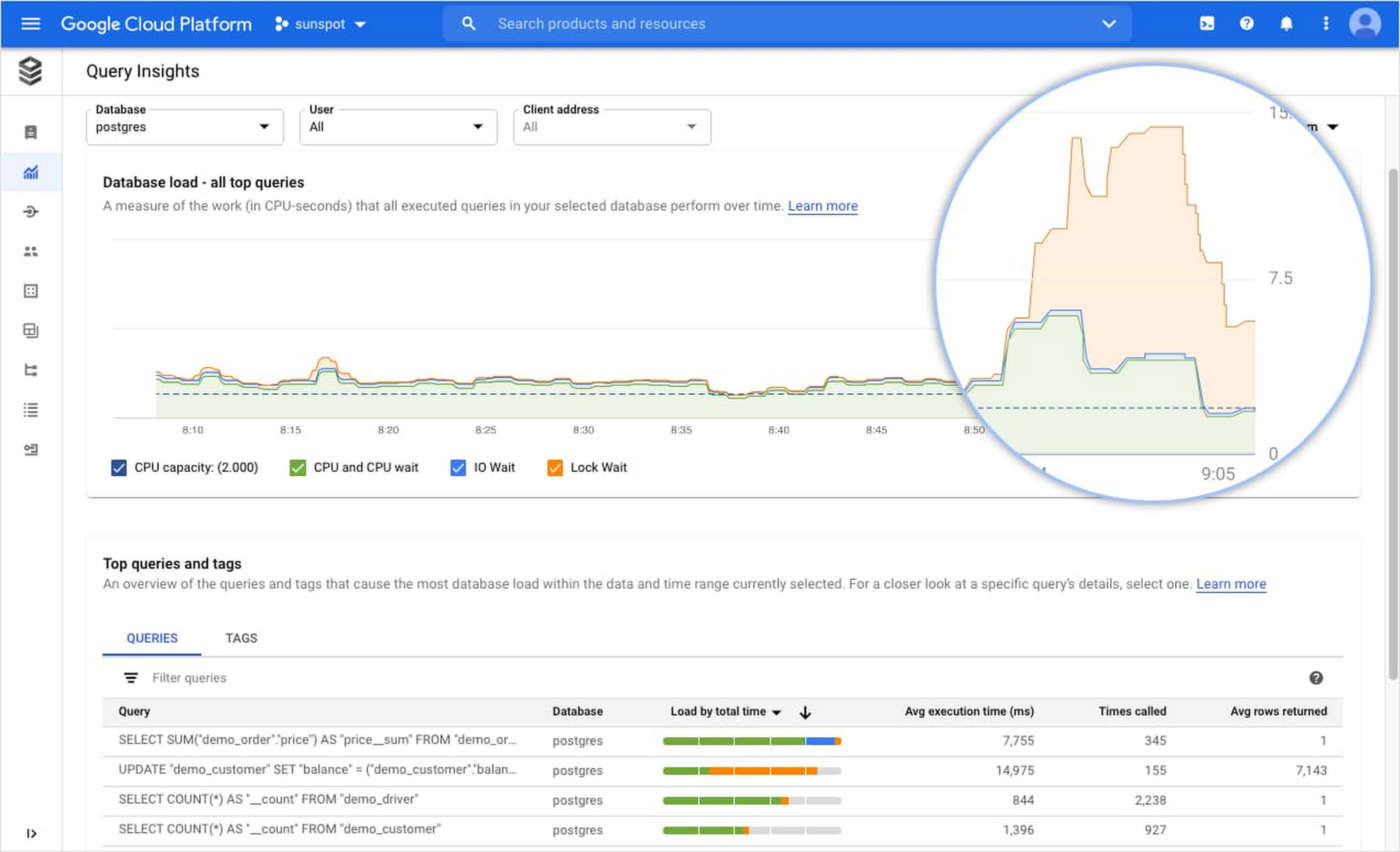Uncheck CPU capacity (2.000) checkbox
1400x852 pixels.
point(119,467)
